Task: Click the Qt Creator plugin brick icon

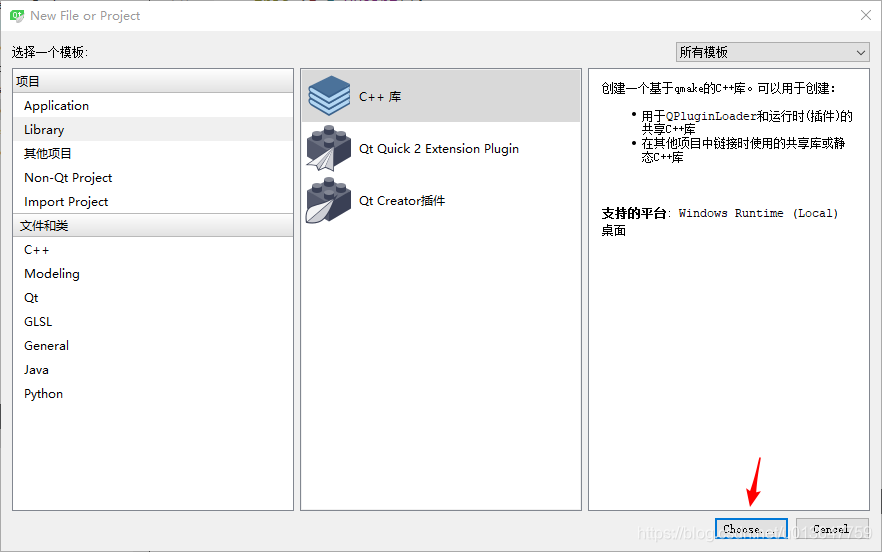Action: click(329, 200)
